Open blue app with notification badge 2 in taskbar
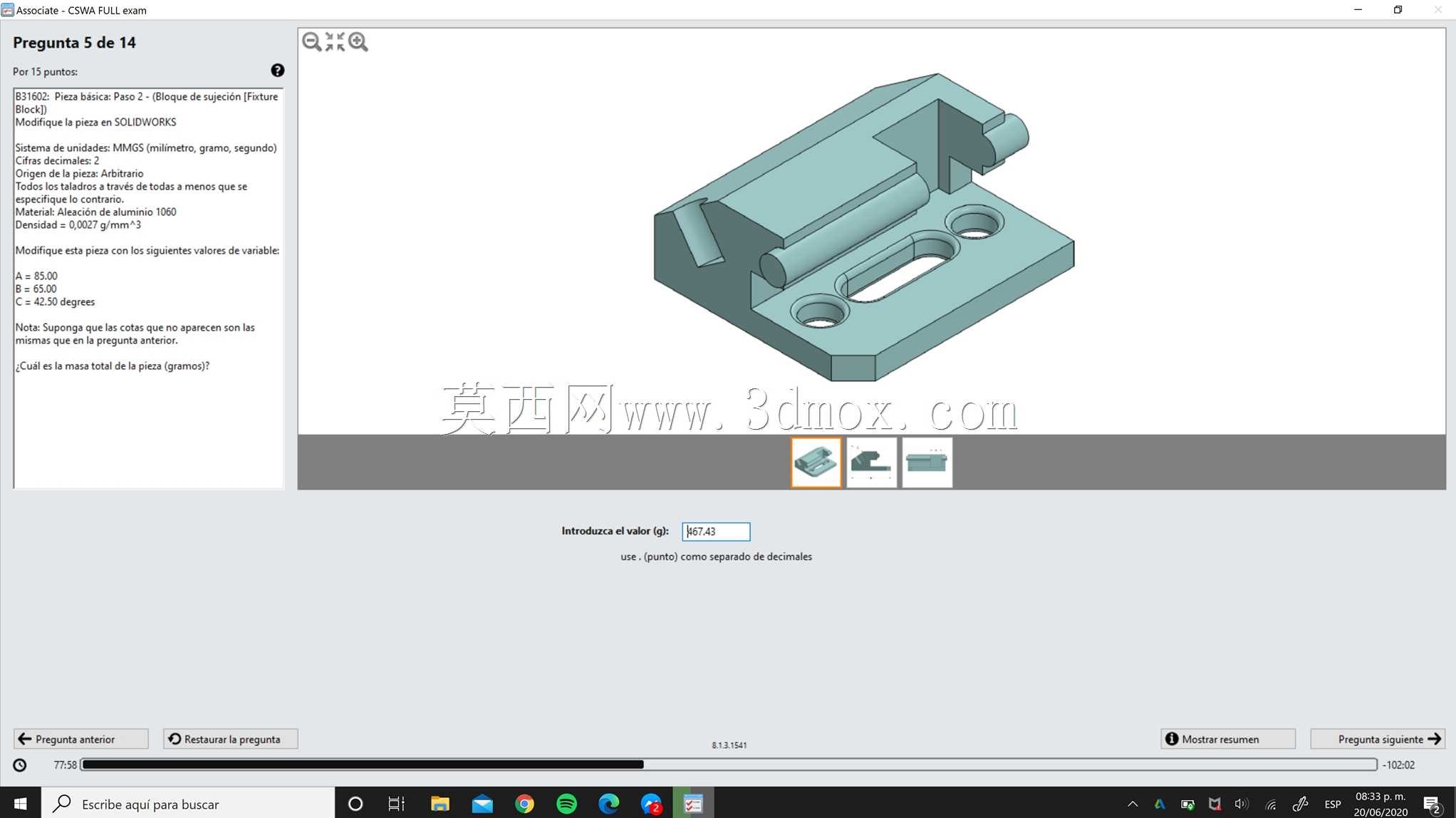Screen dimensions: 1456x818 (x=651, y=804)
